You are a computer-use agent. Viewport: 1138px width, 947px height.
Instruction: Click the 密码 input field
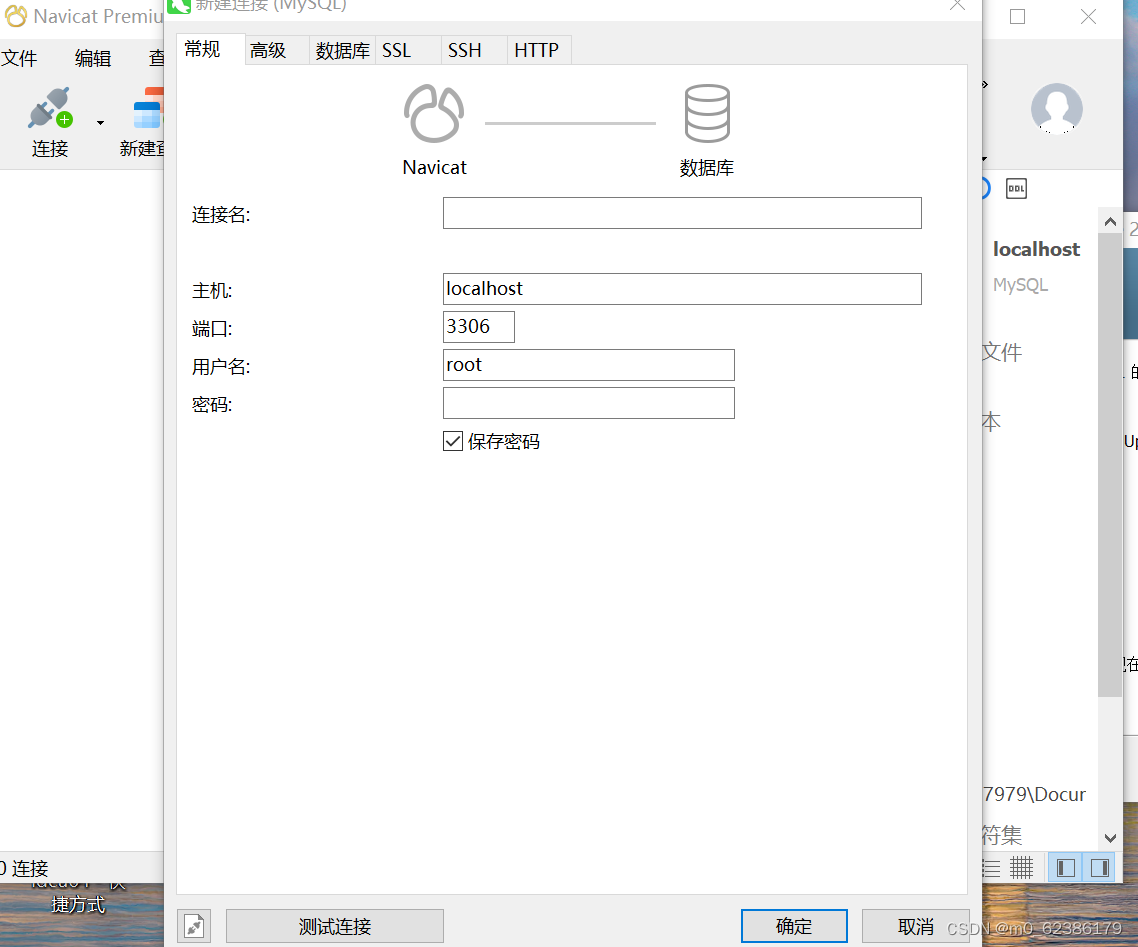click(589, 403)
